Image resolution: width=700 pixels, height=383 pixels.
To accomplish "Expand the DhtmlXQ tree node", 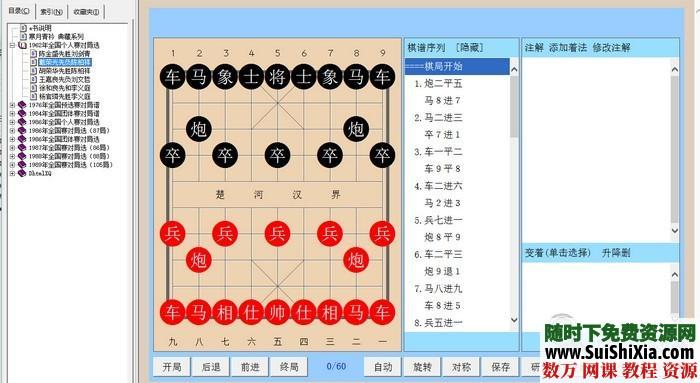I will [12, 173].
